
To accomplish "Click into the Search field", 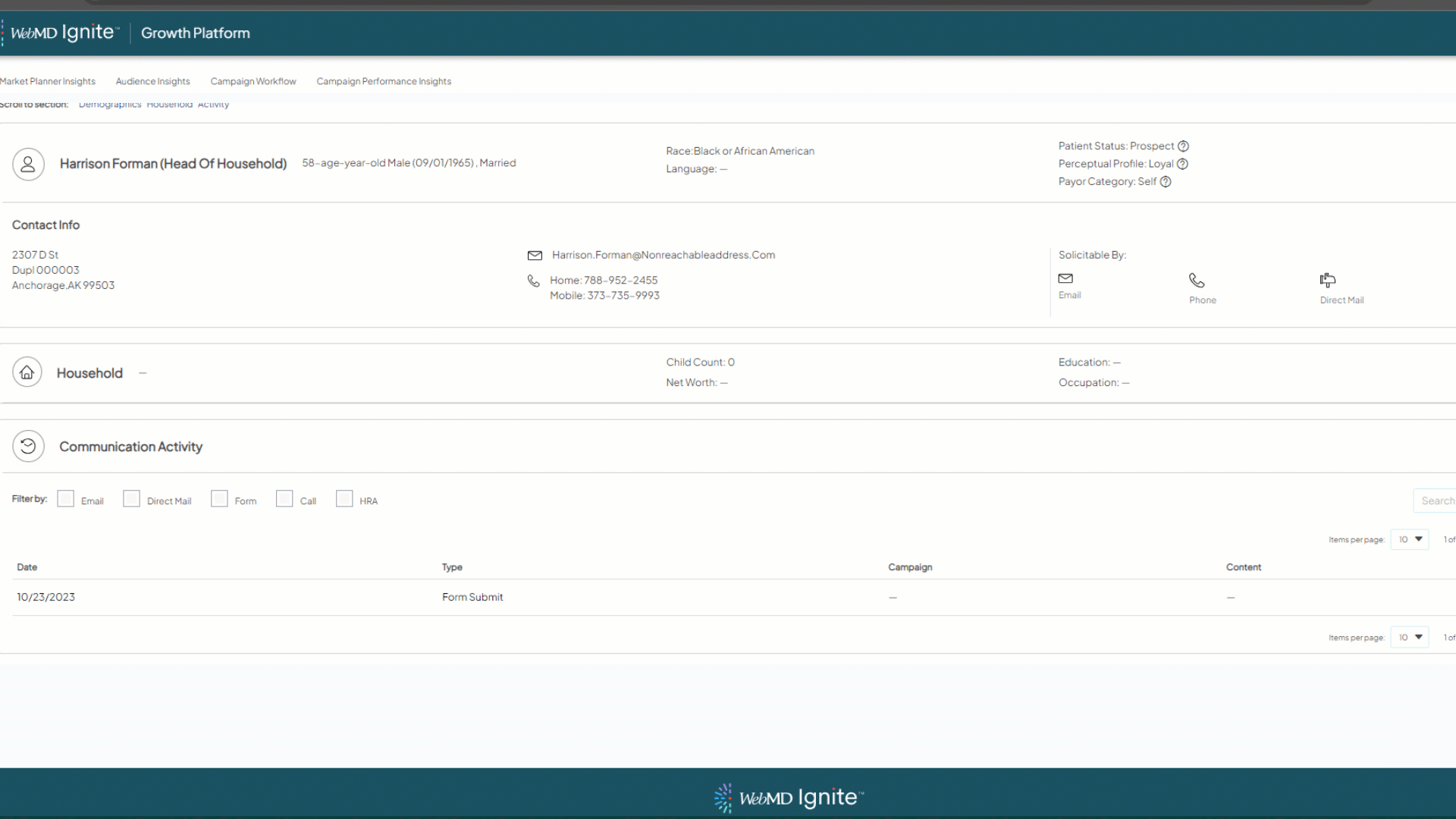I will pyautogui.click(x=1439, y=500).
